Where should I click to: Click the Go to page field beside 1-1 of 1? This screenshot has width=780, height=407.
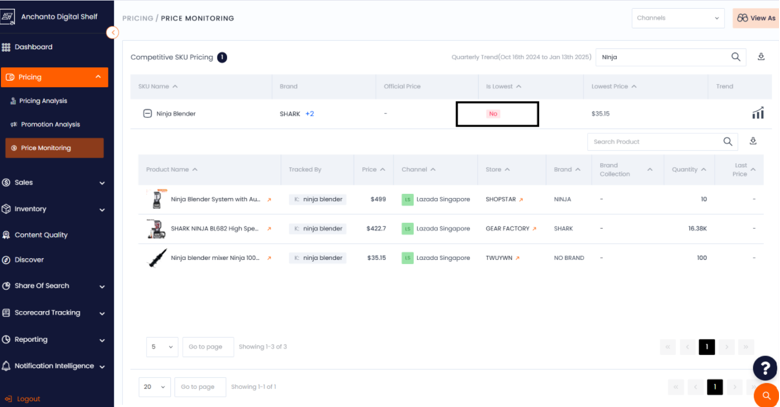[x=200, y=387]
